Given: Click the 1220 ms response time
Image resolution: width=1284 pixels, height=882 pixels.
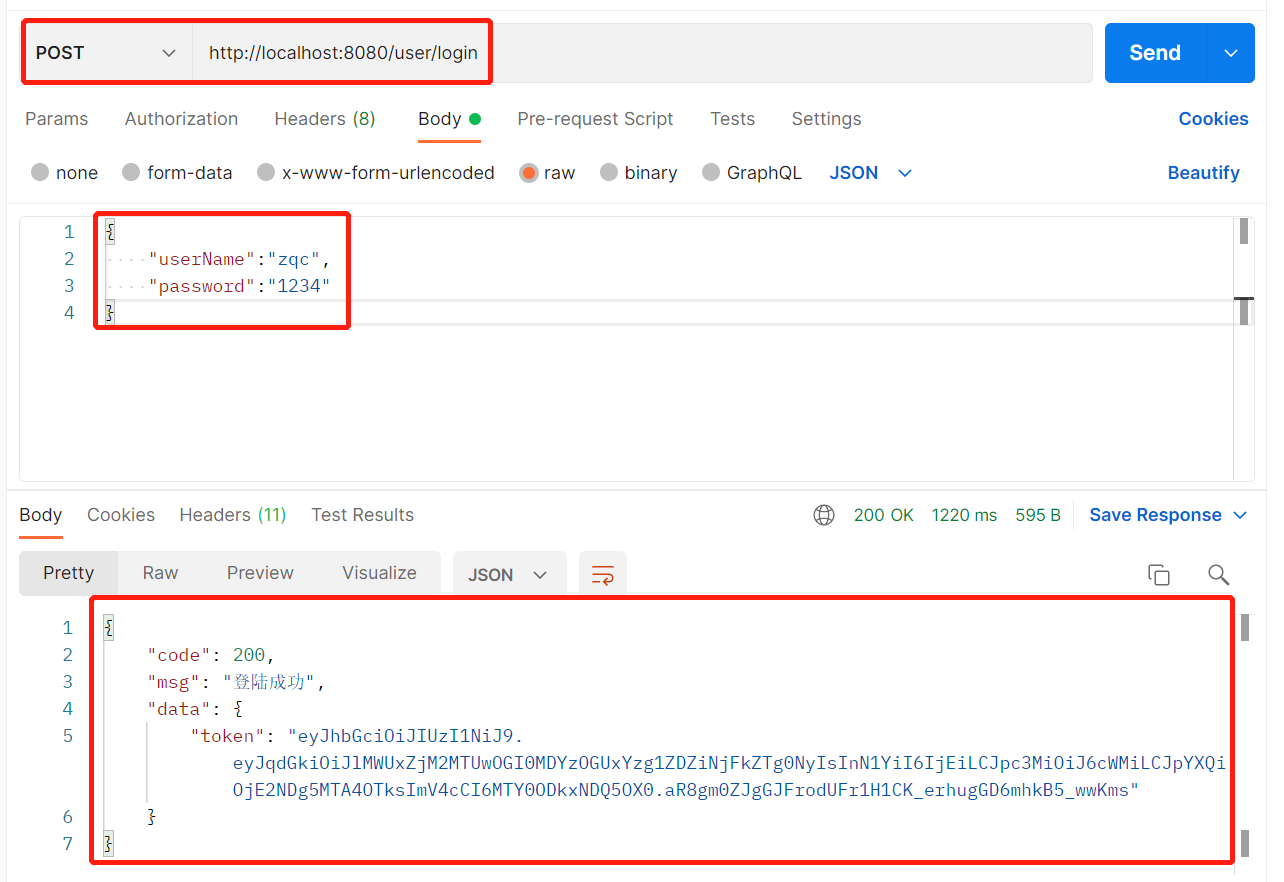Looking at the screenshot, I should click(x=964, y=515).
